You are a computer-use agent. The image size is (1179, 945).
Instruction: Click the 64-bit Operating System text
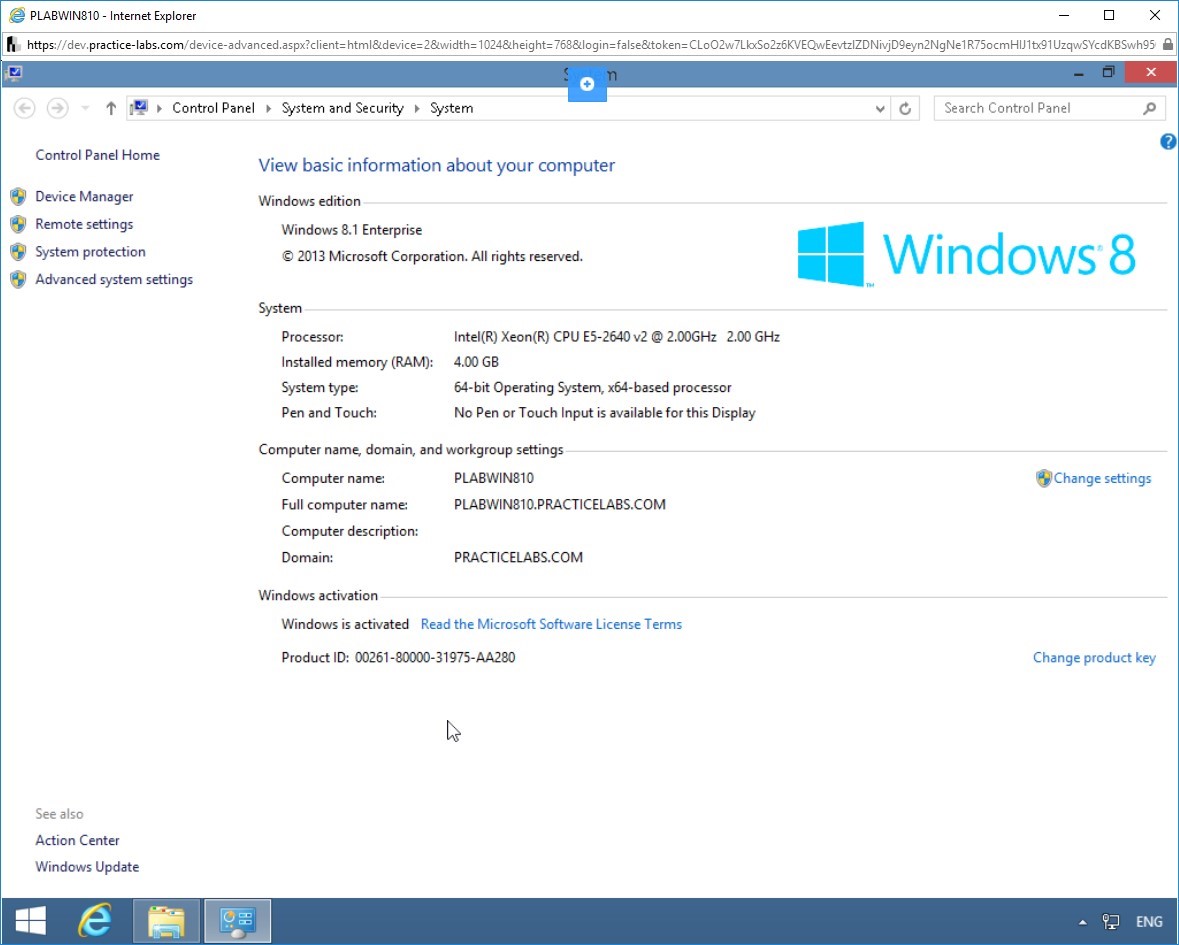pyautogui.click(x=593, y=388)
